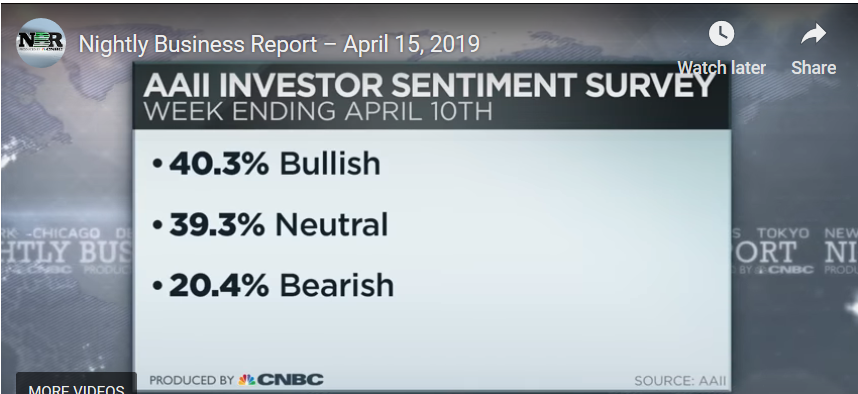Click the "Share" text label
Viewport: 858px width, 394px height.
813,68
